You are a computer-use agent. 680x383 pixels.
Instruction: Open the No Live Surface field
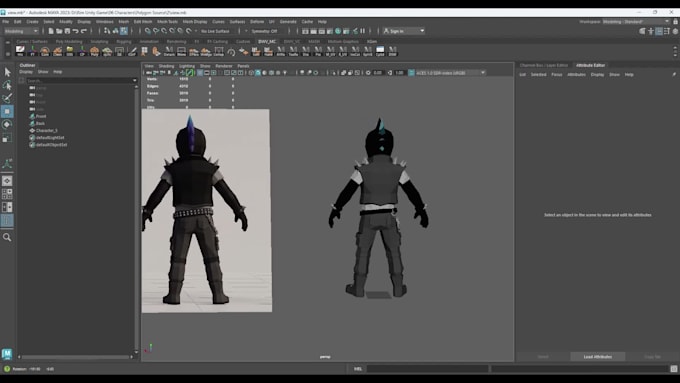click(x=215, y=31)
